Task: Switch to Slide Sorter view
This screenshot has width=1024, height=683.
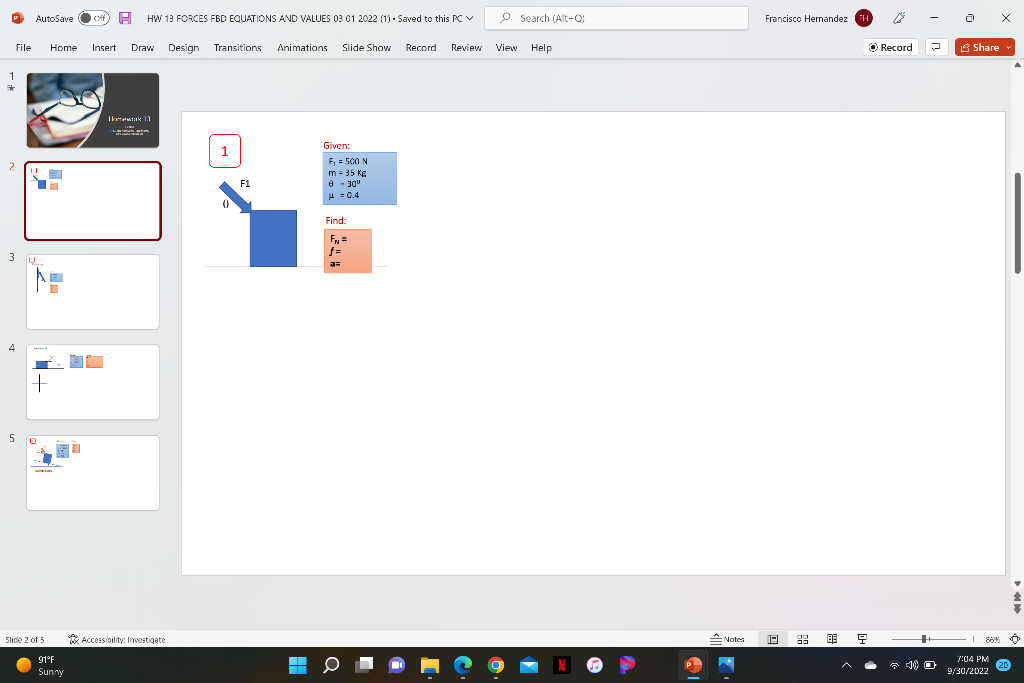Action: 803,639
